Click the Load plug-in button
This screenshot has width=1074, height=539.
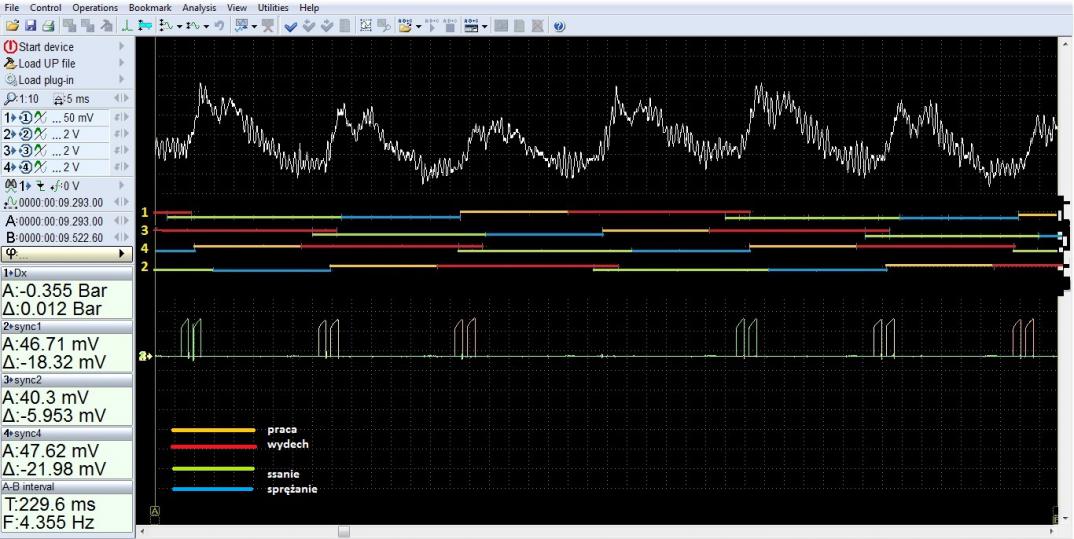click(x=45, y=80)
